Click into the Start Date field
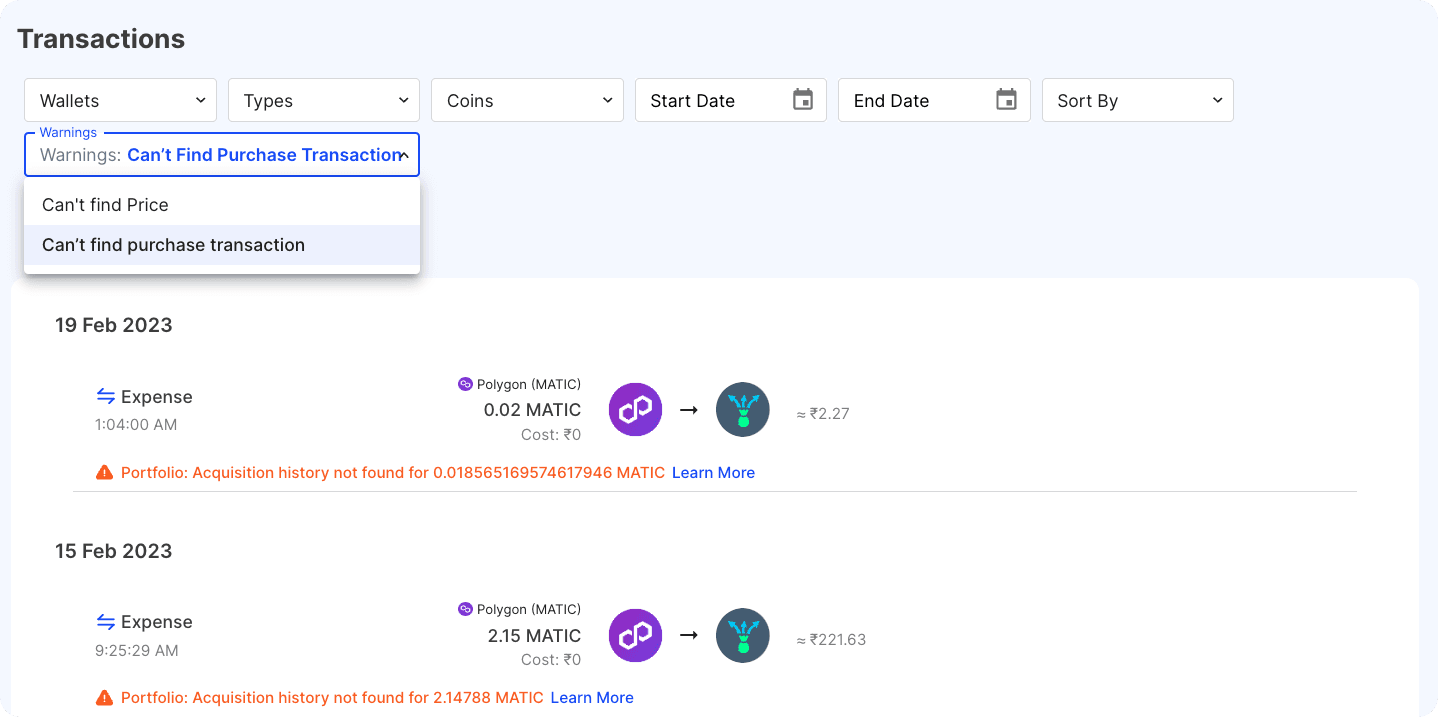The height and width of the screenshot is (717, 1438). pyautogui.click(x=710, y=101)
